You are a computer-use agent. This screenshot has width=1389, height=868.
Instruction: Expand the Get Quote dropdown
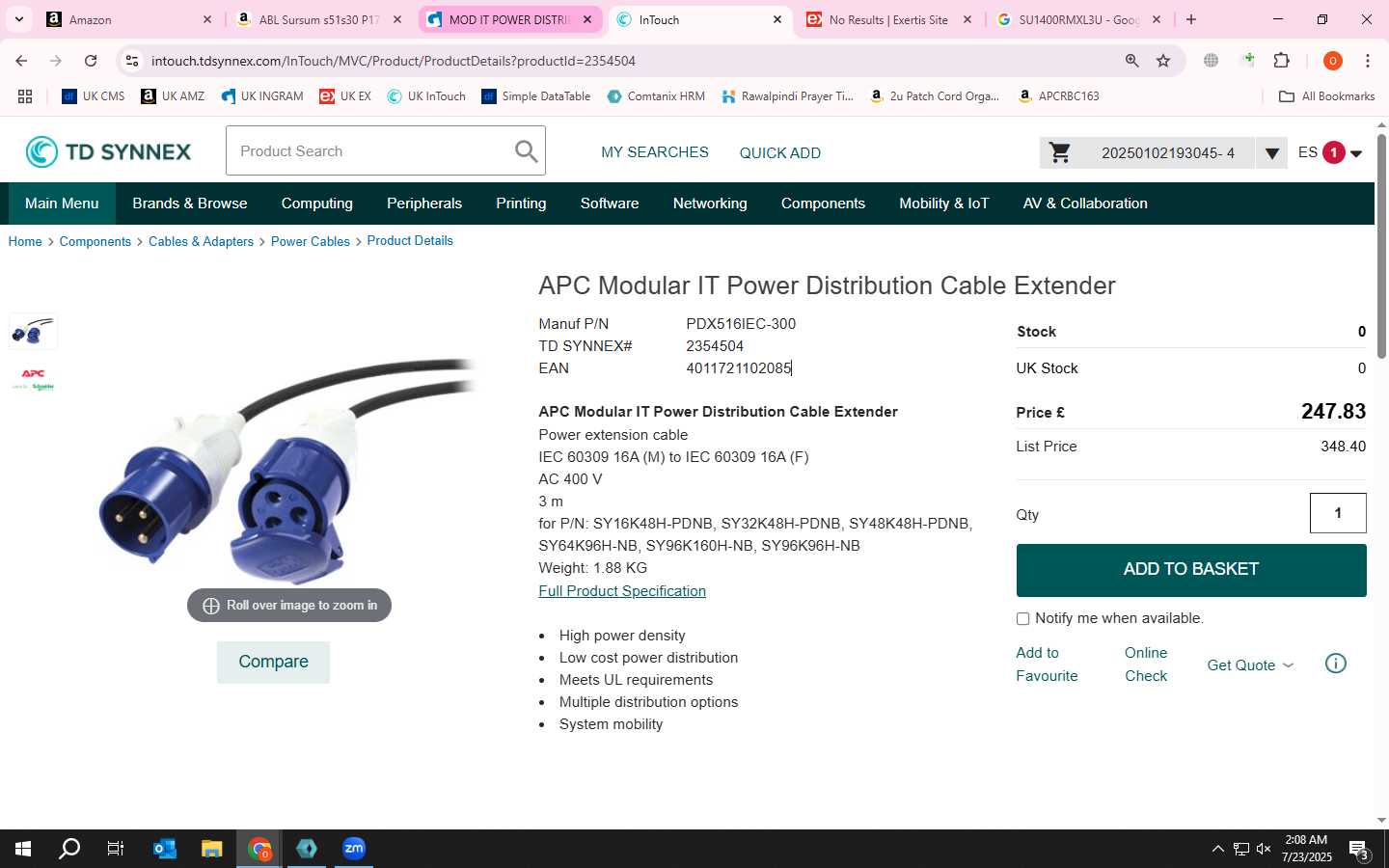click(x=1250, y=665)
